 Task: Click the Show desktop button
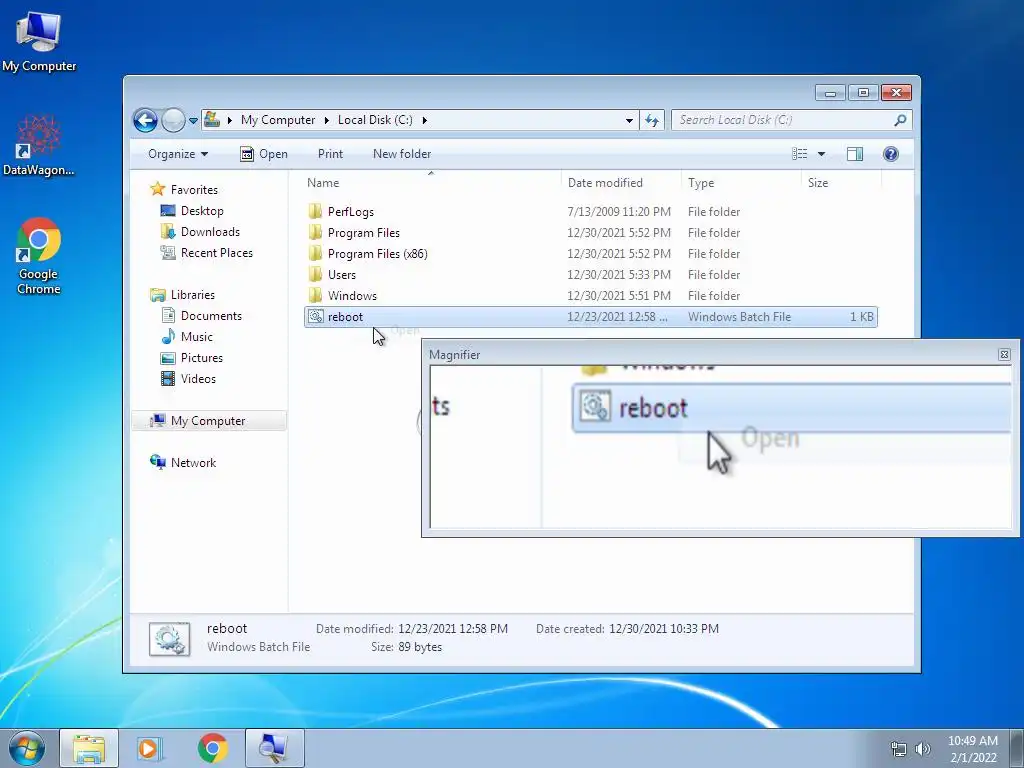pyautogui.click(x=1017, y=748)
